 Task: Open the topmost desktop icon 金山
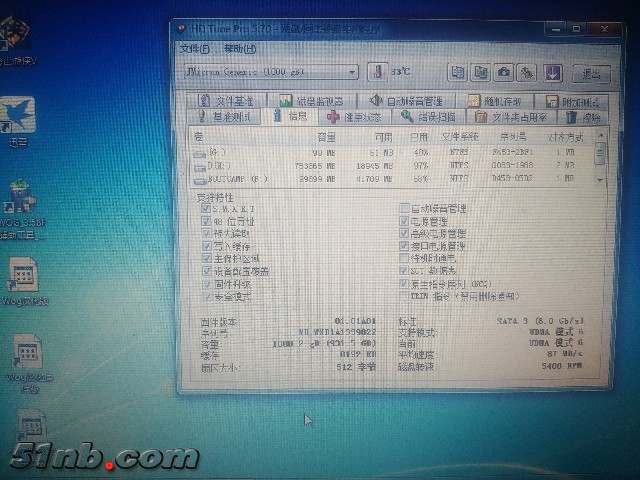(16, 41)
